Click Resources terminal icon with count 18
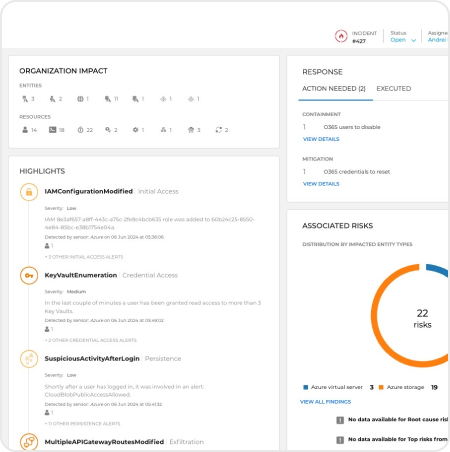 click(x=52, y=130)
